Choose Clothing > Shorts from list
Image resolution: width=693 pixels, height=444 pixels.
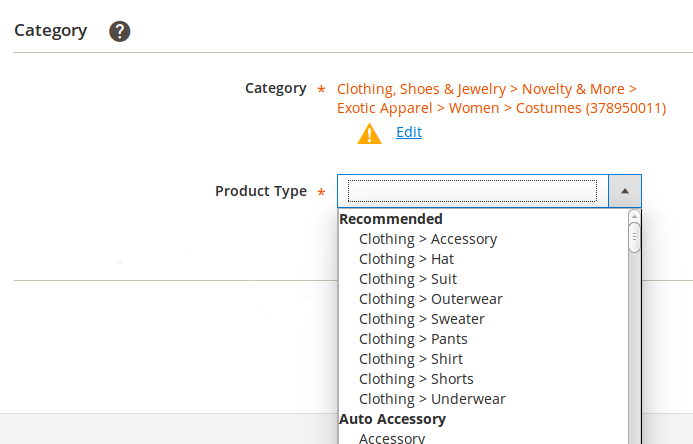point(416,379)
